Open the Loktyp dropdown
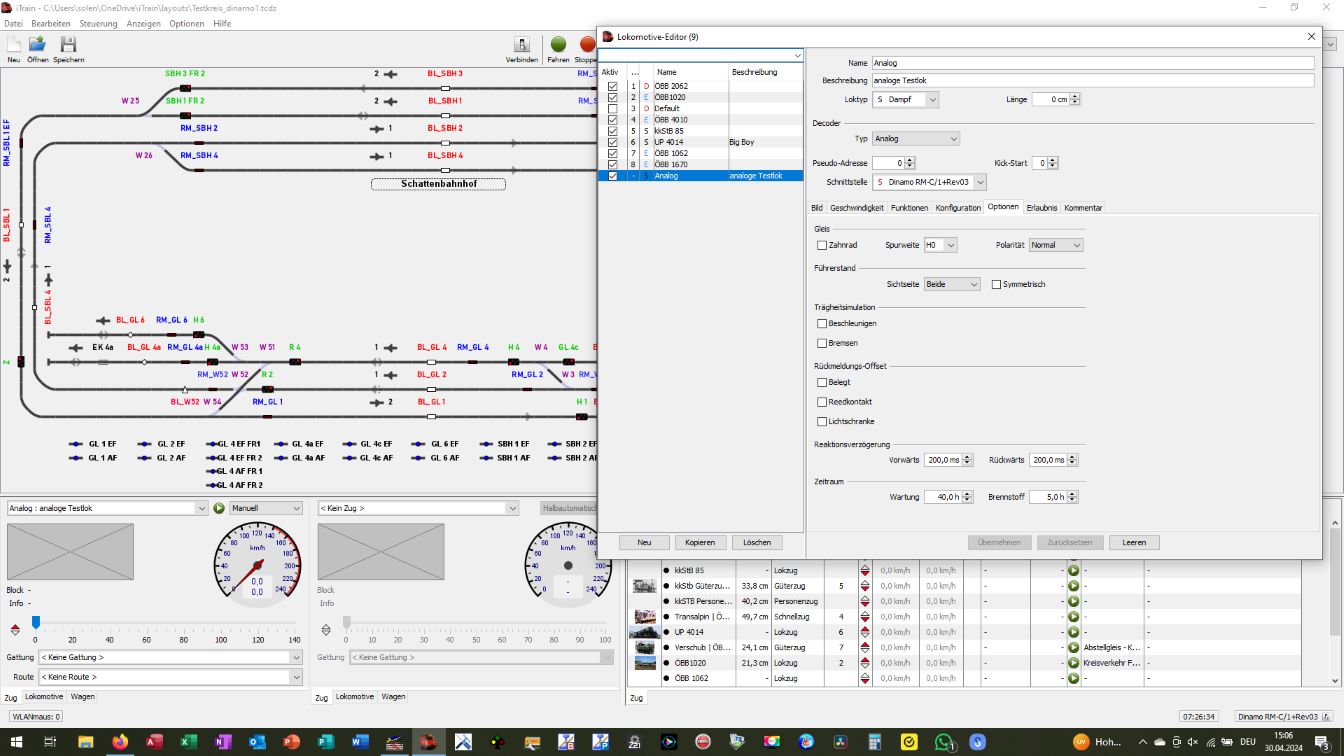Viewport: 1344px width, 756px height. 906,100
